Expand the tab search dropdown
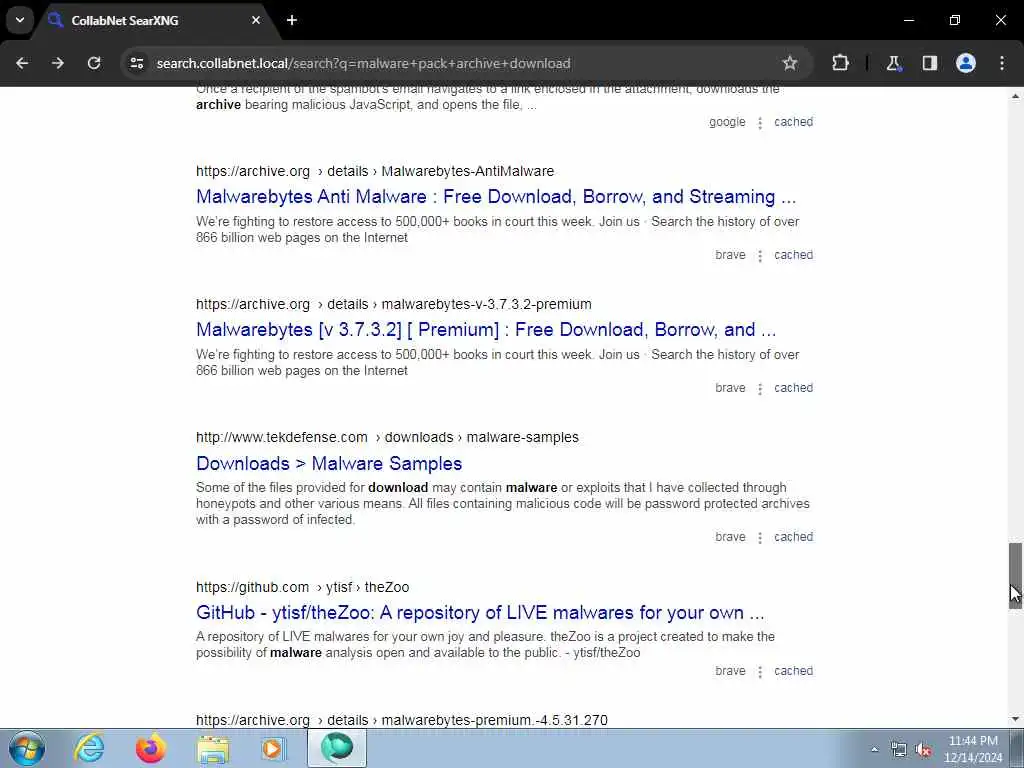Image resolution: width=1024 pixels, height=768 pixels. 20,20
